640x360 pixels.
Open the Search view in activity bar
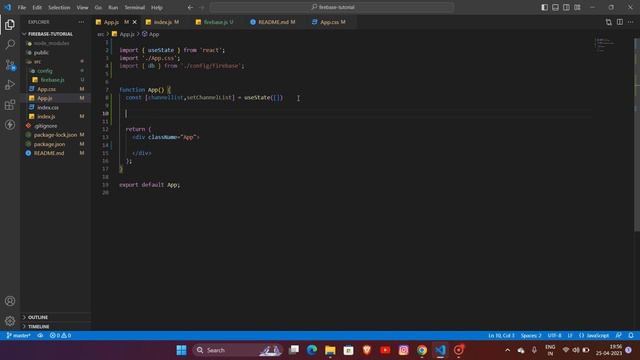tap(10, 44)
